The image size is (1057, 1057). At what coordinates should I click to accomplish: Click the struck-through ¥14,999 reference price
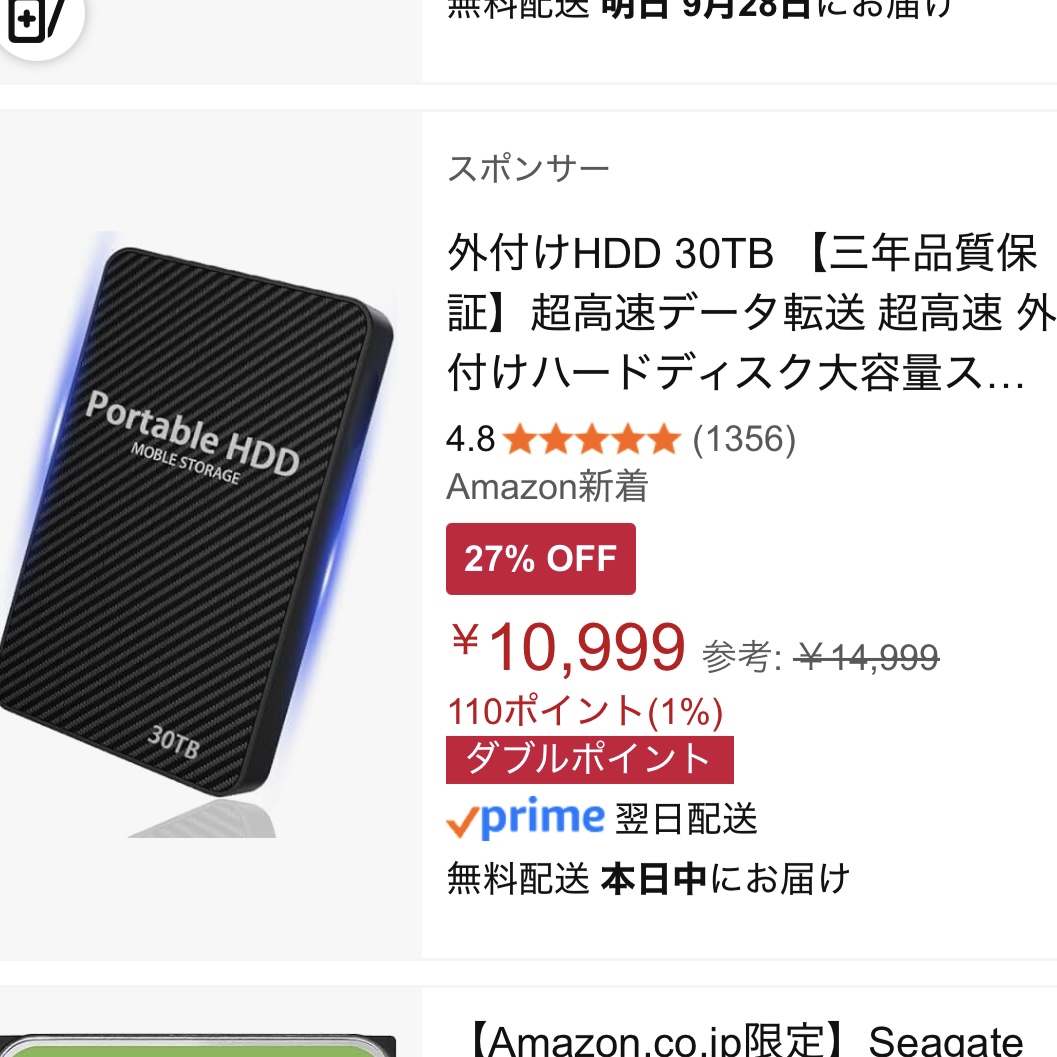(867, 657)
